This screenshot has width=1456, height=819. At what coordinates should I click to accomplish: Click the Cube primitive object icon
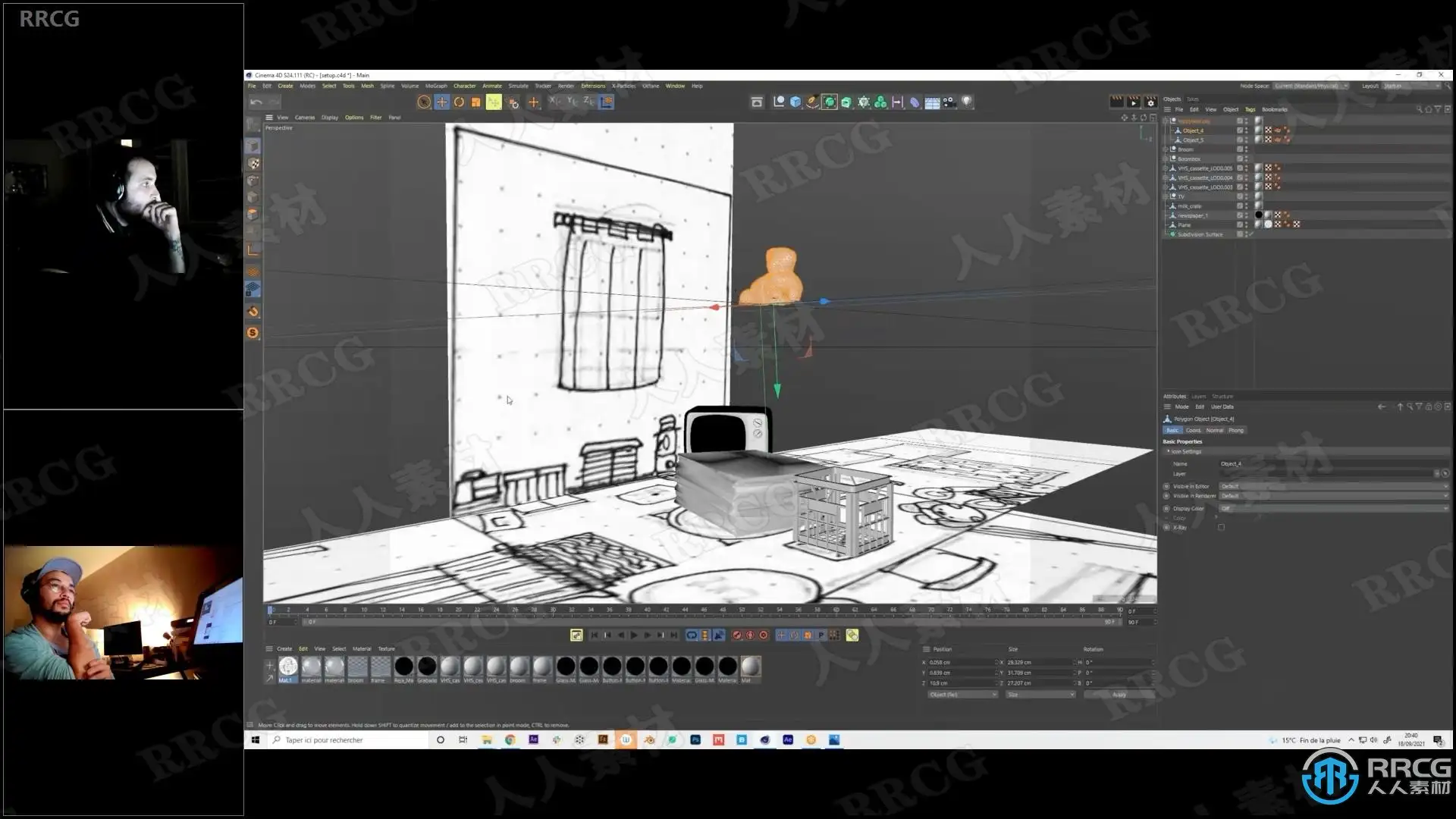(x=795, y=102)
